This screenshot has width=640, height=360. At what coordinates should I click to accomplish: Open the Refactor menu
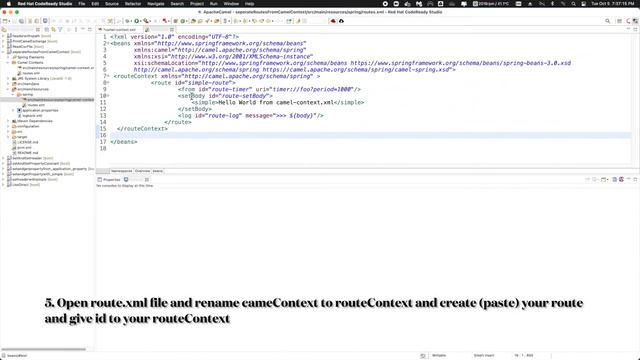coord(133,4)
